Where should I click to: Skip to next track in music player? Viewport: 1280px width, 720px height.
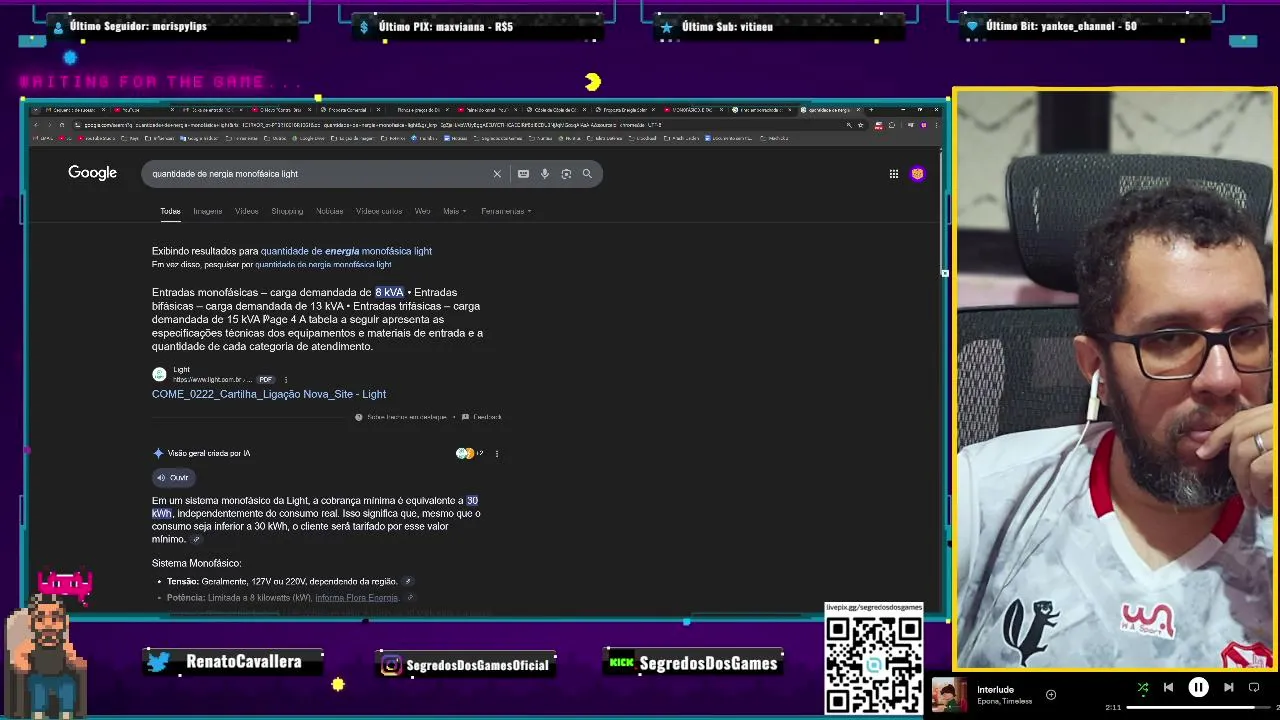pyautogui.click(x=1228, y=688)
